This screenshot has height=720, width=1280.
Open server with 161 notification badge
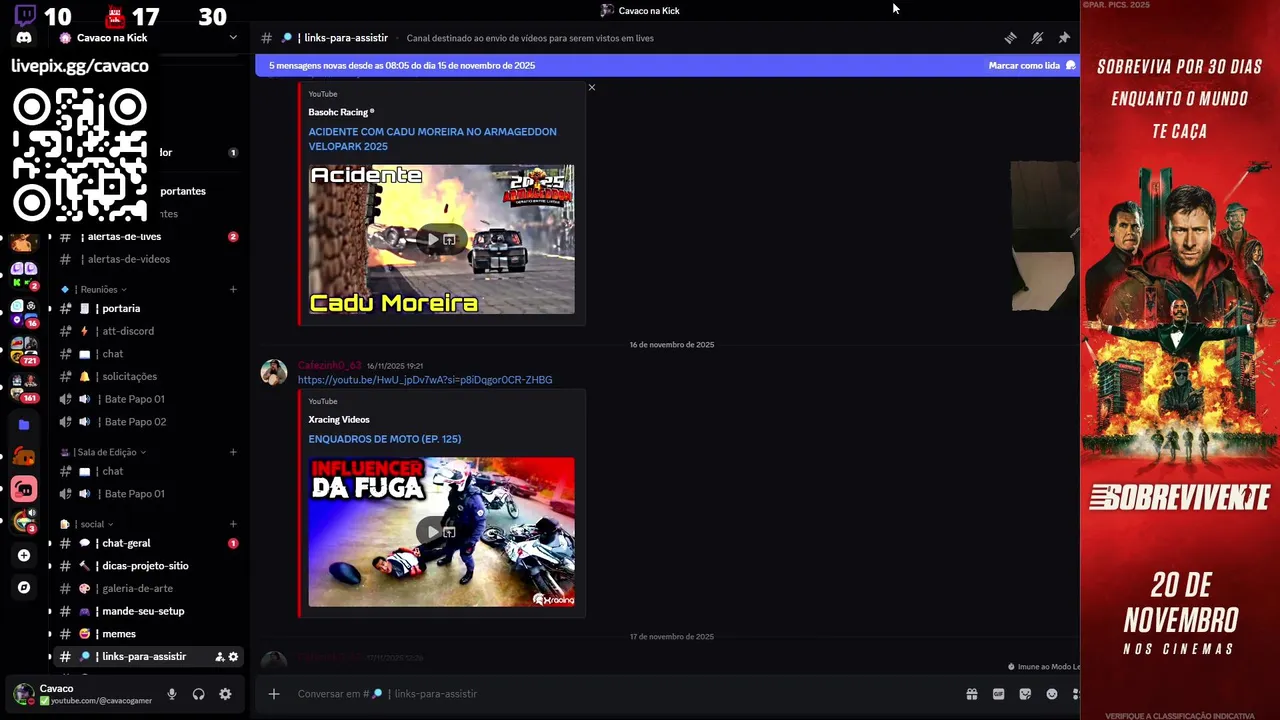(x=24, y=387)
